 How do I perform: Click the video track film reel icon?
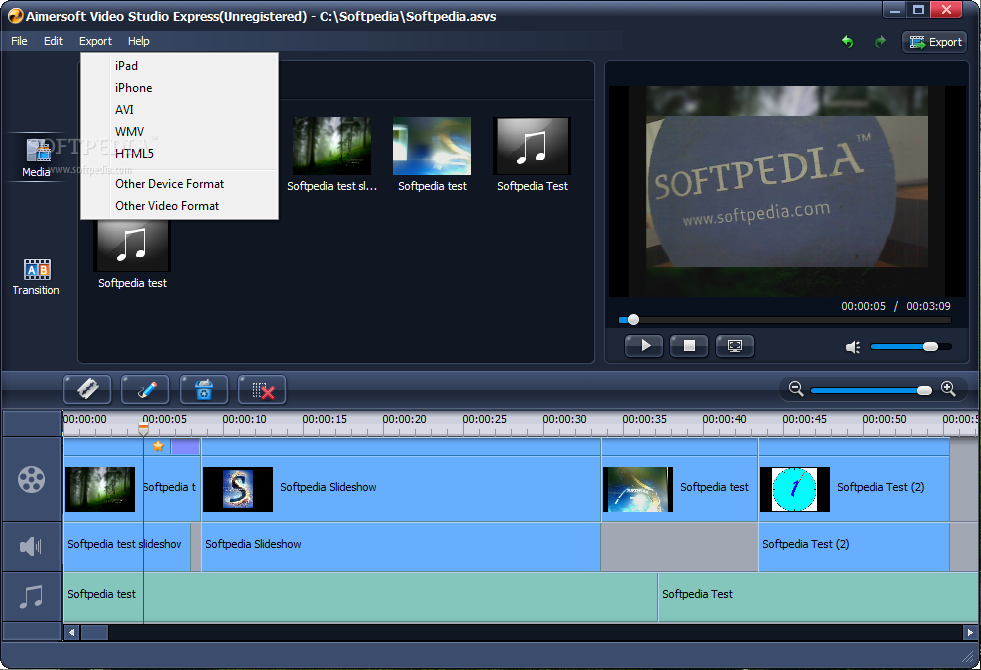pyautogui.click(x=31, y=480)
